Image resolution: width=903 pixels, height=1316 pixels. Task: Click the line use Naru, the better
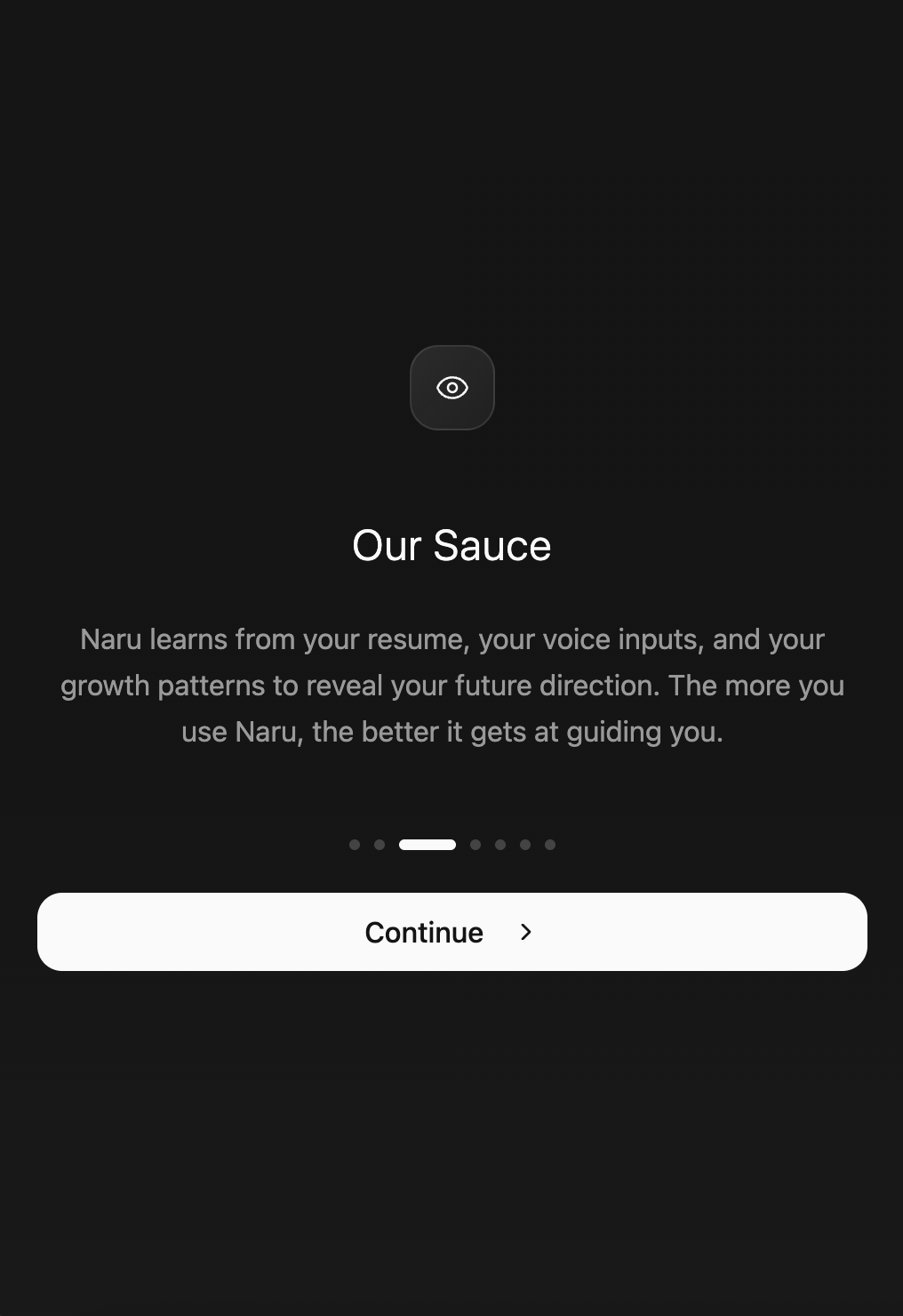tap(451, 732)
